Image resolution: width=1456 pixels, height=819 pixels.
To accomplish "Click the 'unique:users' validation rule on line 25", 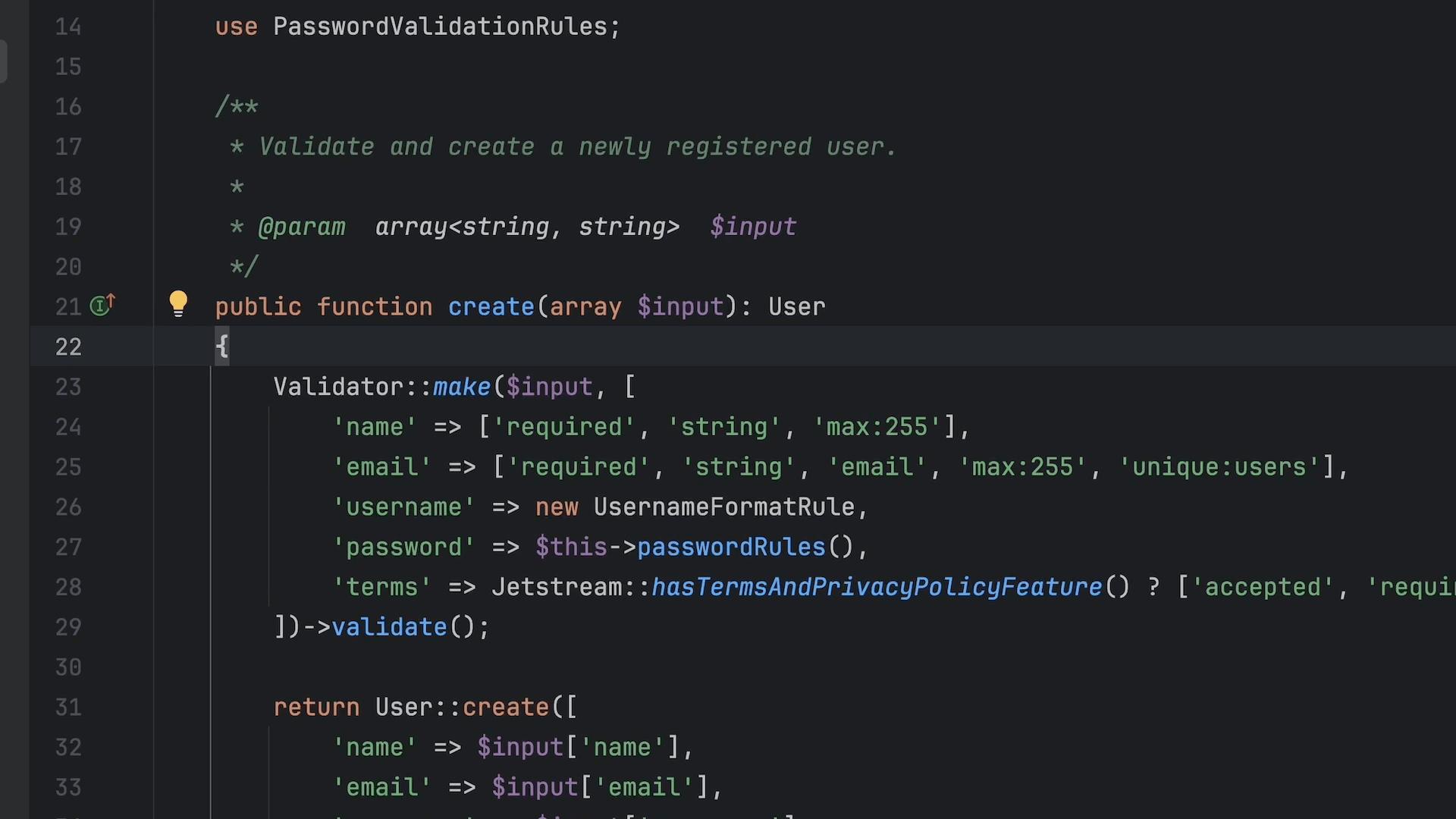I will pos(1219,466).
